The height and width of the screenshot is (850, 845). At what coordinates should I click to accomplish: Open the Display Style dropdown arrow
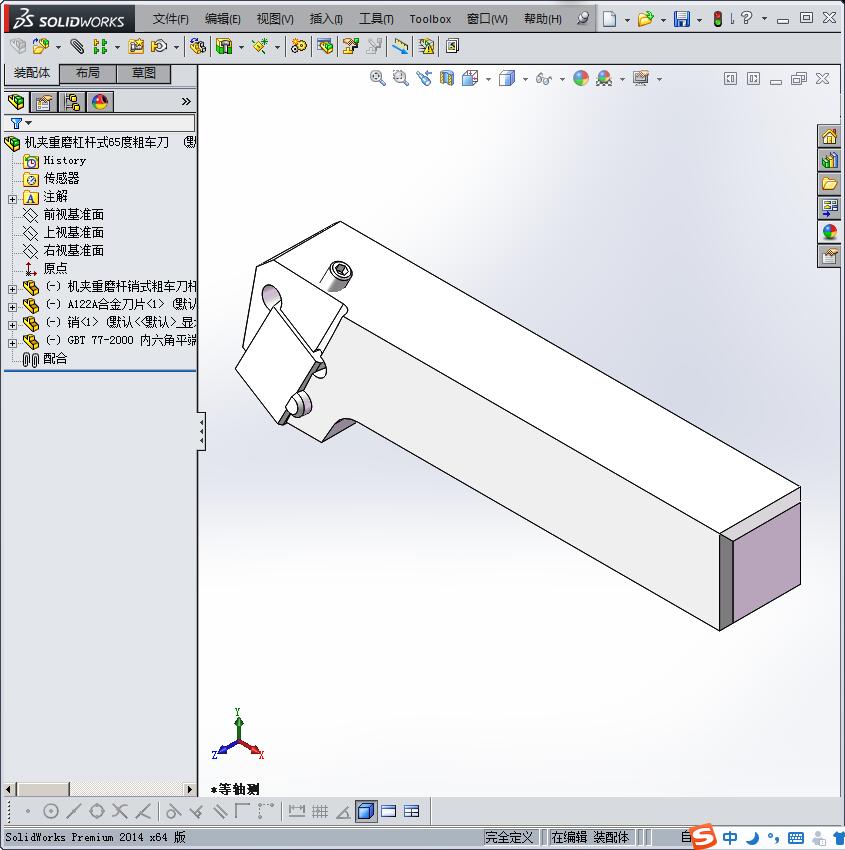(x=525, y=80)
